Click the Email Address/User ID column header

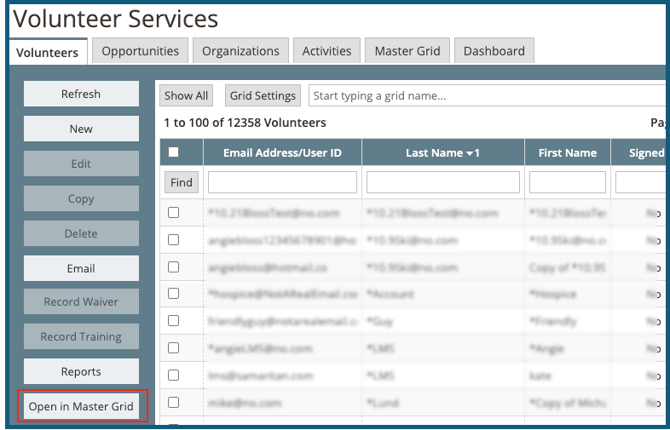click(x=282, y=153)
